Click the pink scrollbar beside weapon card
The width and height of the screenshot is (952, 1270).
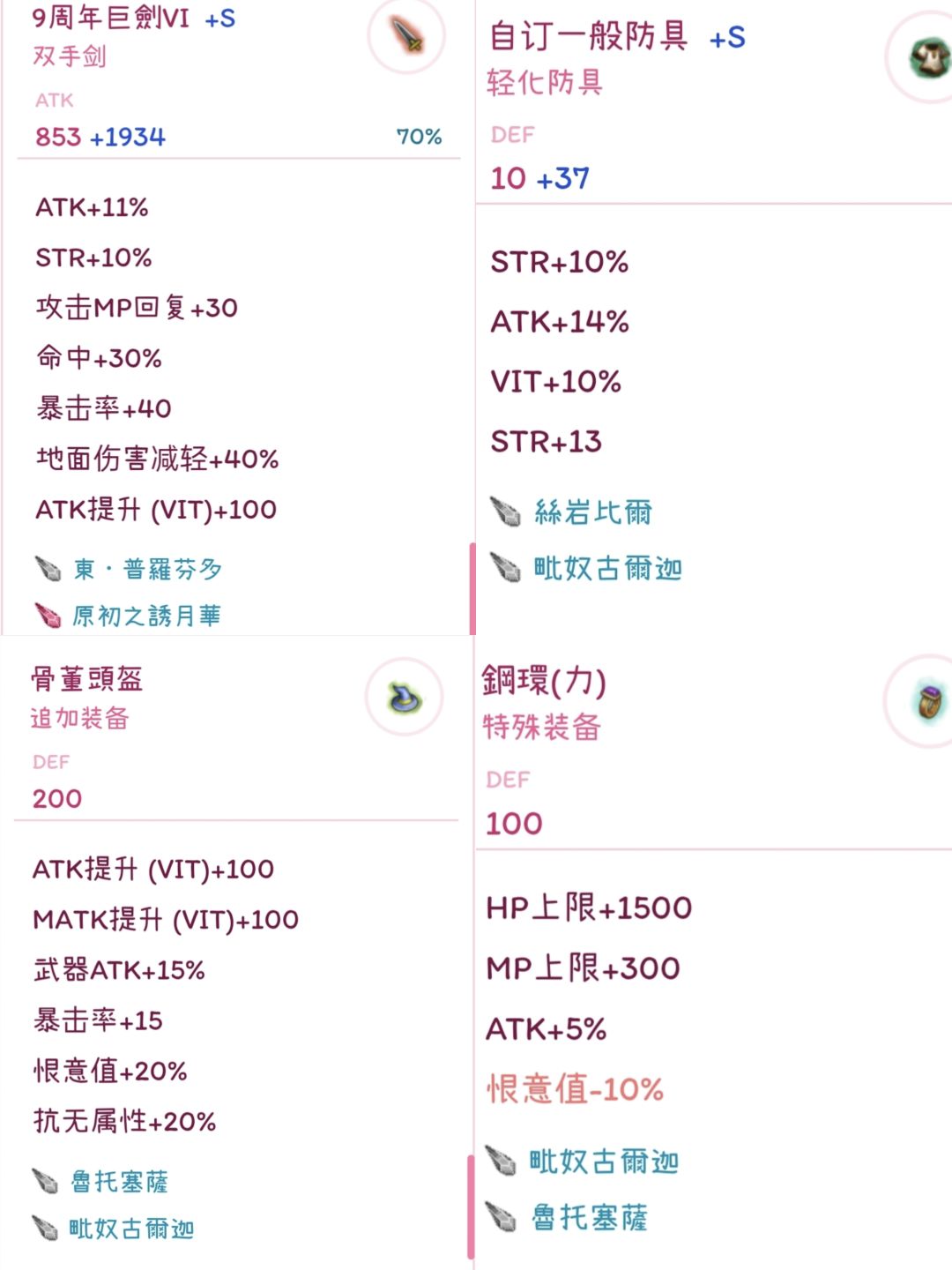[472, 588]
